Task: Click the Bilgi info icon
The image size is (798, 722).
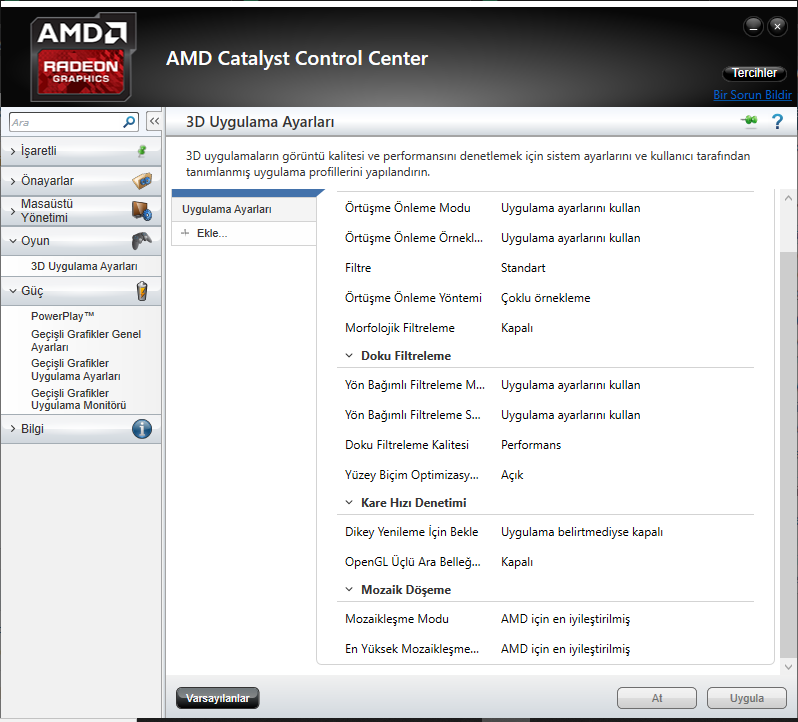Action: 142,429
